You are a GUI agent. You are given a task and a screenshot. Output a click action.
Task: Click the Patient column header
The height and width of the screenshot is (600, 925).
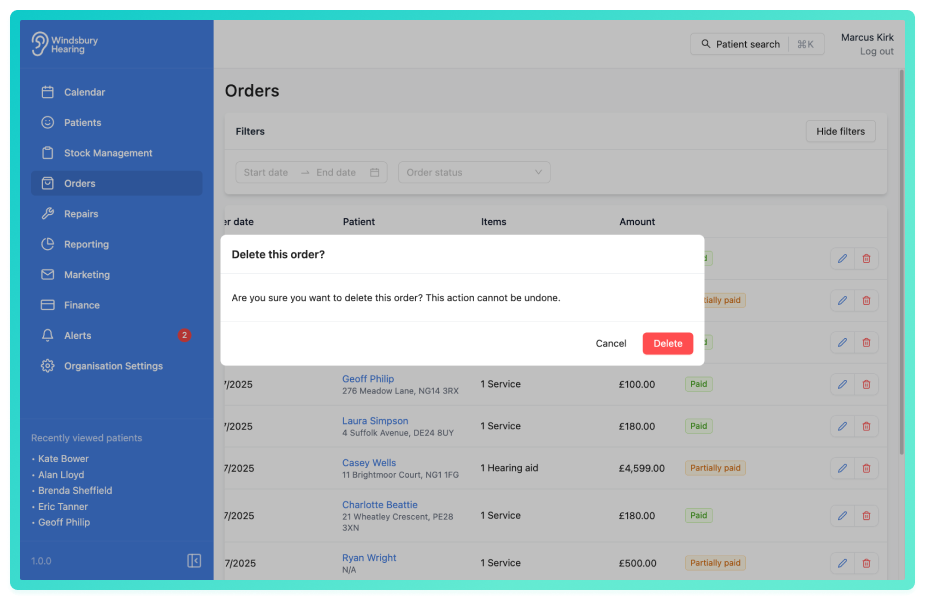359,222
